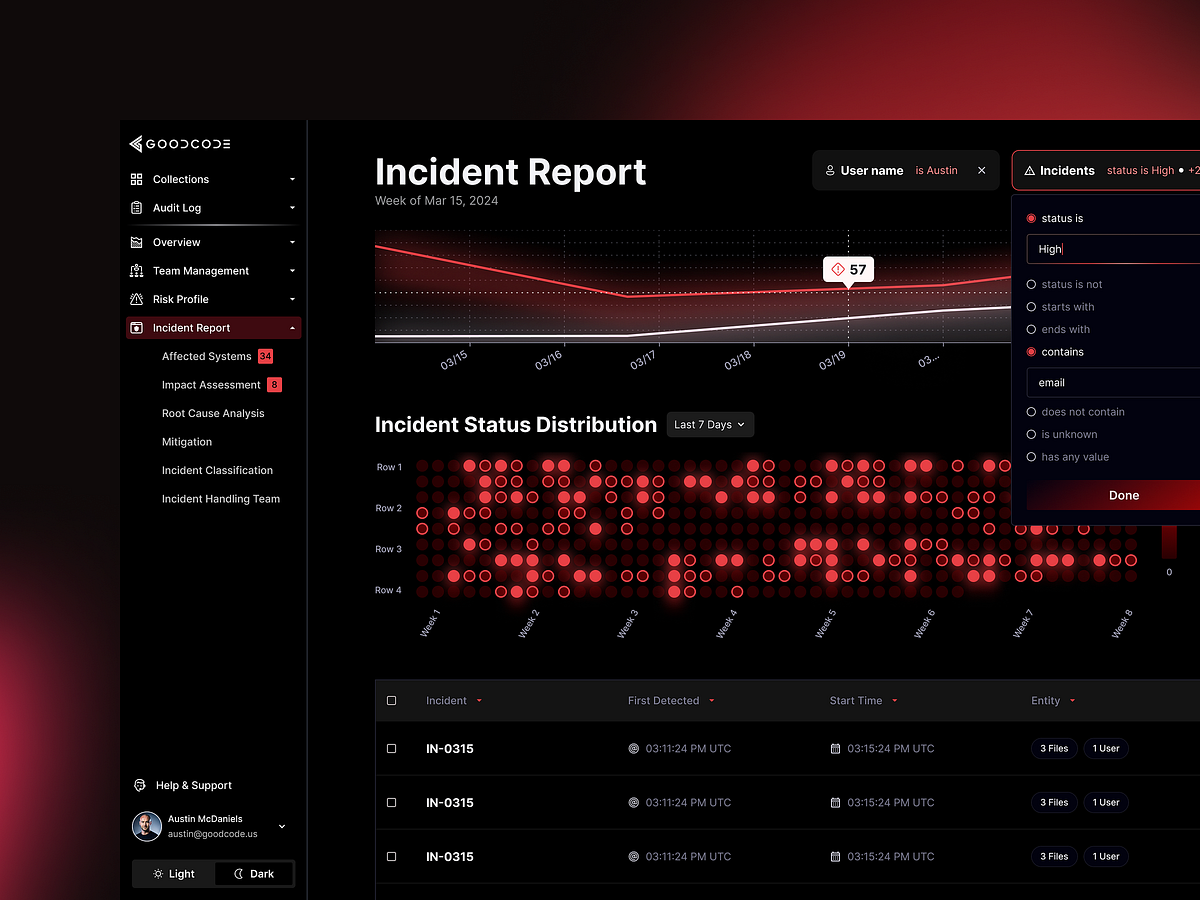
Task: Open Collections via its grid icon
Action: point(137,179)
